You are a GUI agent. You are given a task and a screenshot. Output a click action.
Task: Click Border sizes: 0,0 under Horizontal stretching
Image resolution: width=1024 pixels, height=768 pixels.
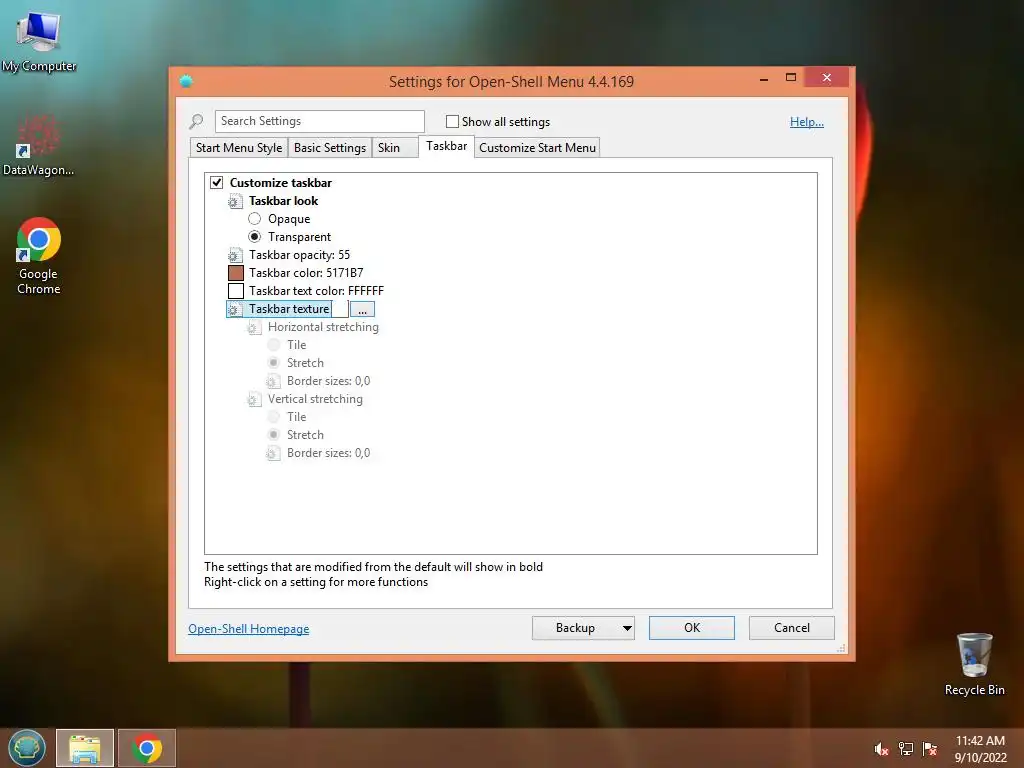point(328,381)
